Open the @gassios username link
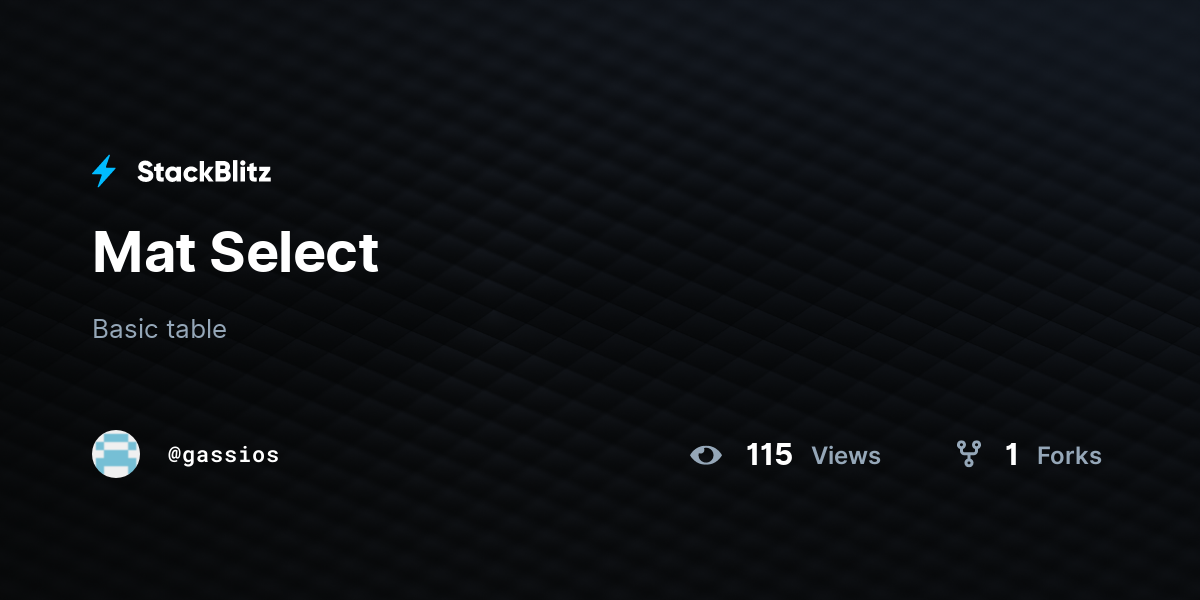1200x600 pixels. tap(223, 455)
